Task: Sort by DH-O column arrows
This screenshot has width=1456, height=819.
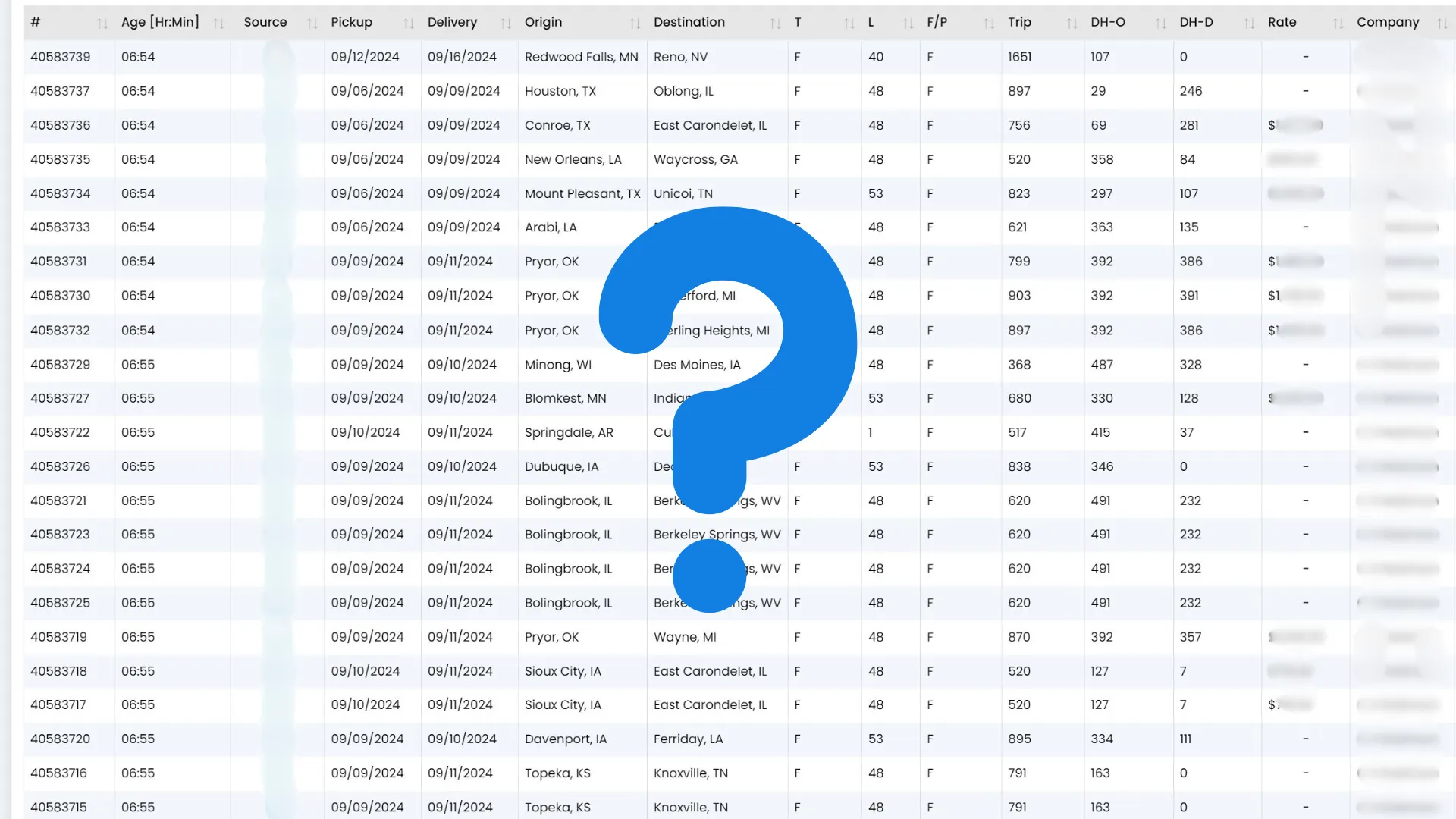Action: [x=1160, y=24]
